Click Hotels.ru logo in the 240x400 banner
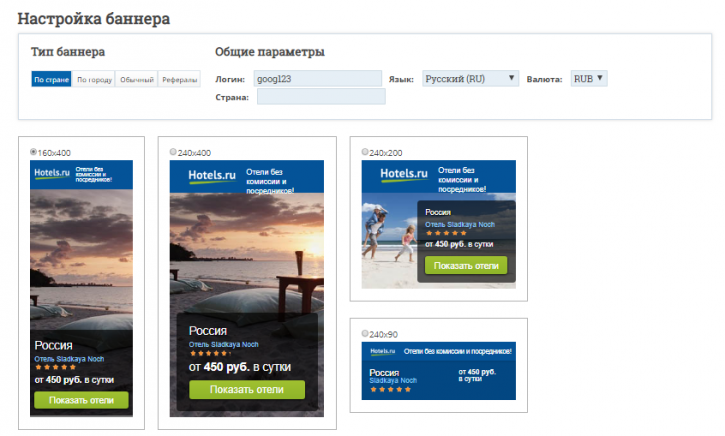 pyautogui.click(x=212, y=176)
